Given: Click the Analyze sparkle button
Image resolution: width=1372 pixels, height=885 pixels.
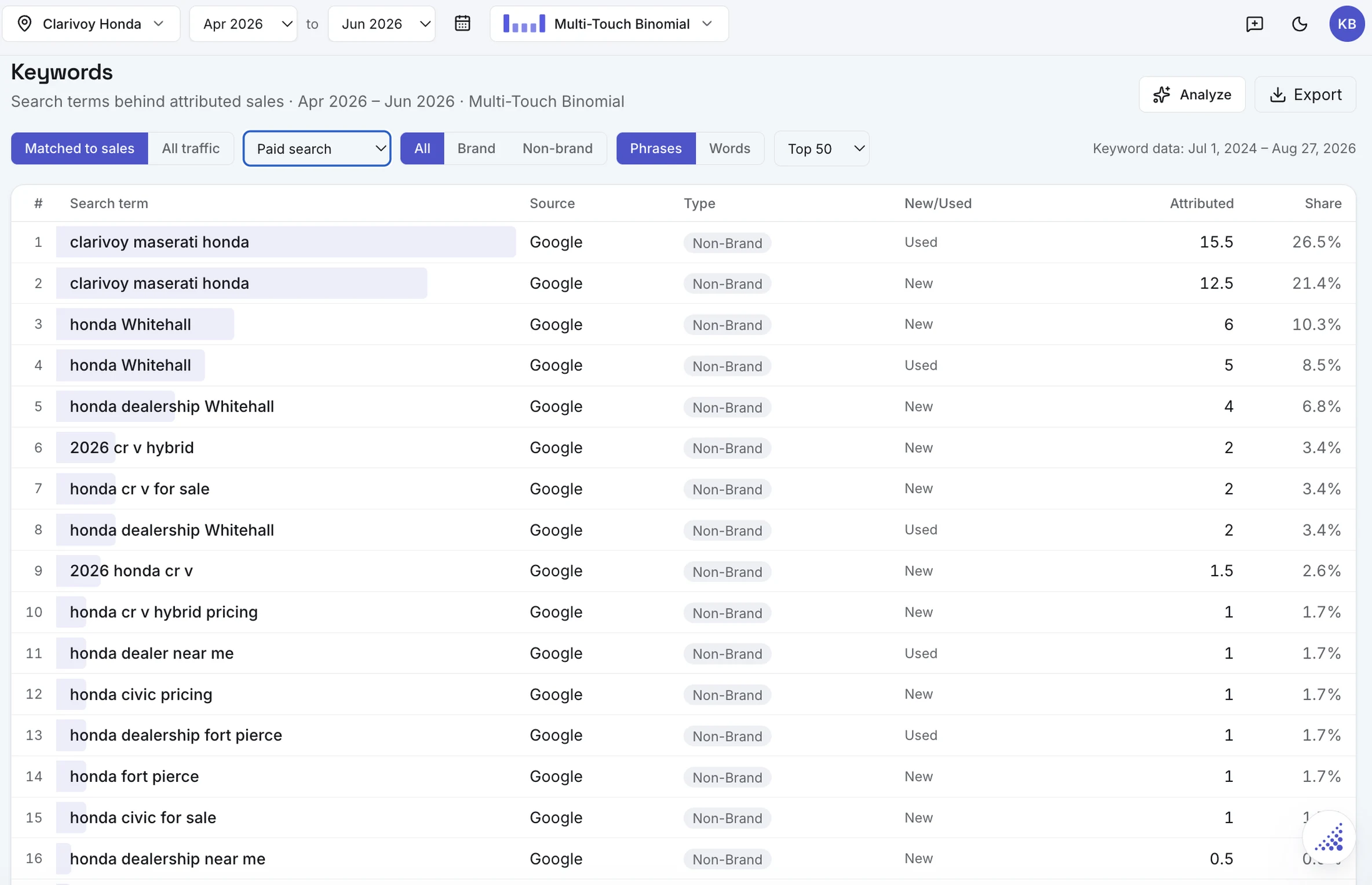Looking at the screenshot, I should click(1192, 94).
